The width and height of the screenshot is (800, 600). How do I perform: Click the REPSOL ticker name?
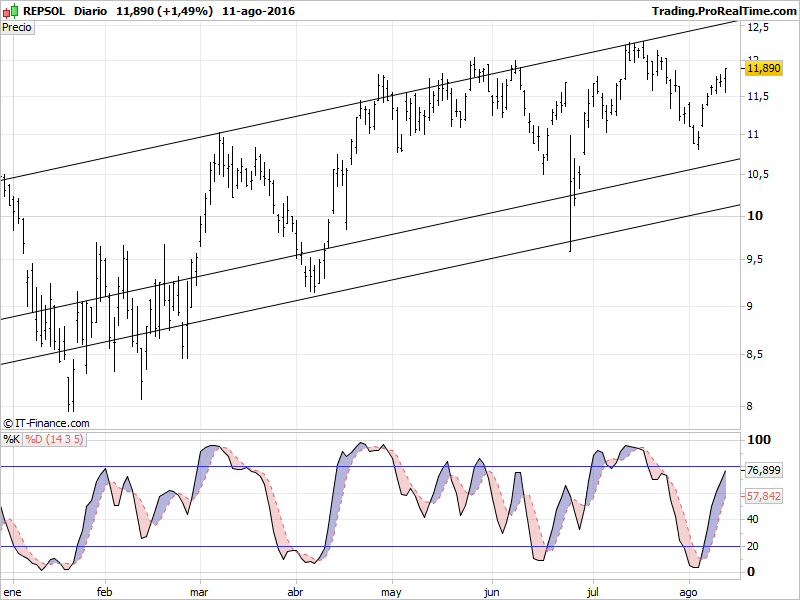(x=45, y=10)
